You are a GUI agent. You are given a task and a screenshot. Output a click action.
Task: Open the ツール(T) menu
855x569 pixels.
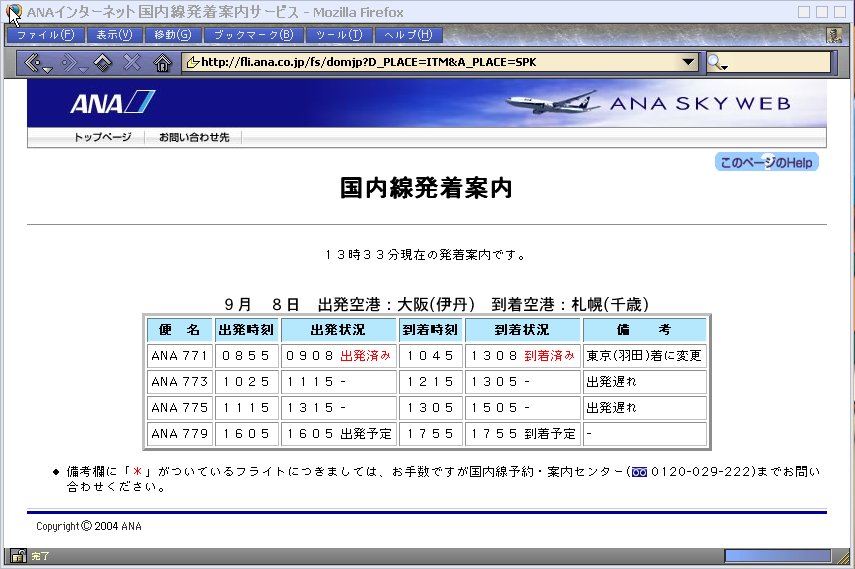click(338, 35)
